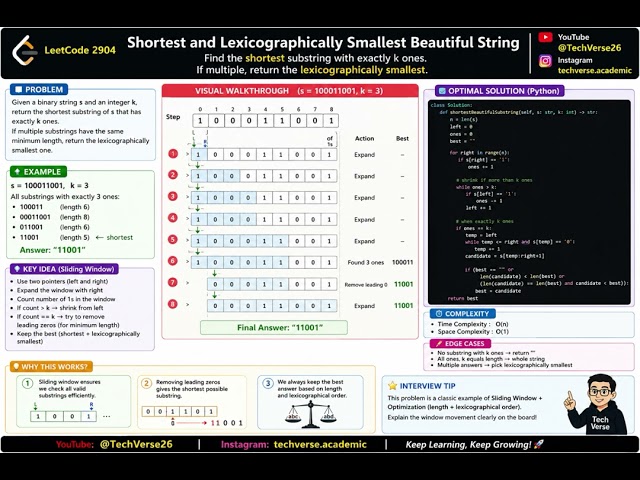Viewport: 640px width, 480px height.
Task: Click techverse.academic in the footer bar
Action: [x=320, y=444]
